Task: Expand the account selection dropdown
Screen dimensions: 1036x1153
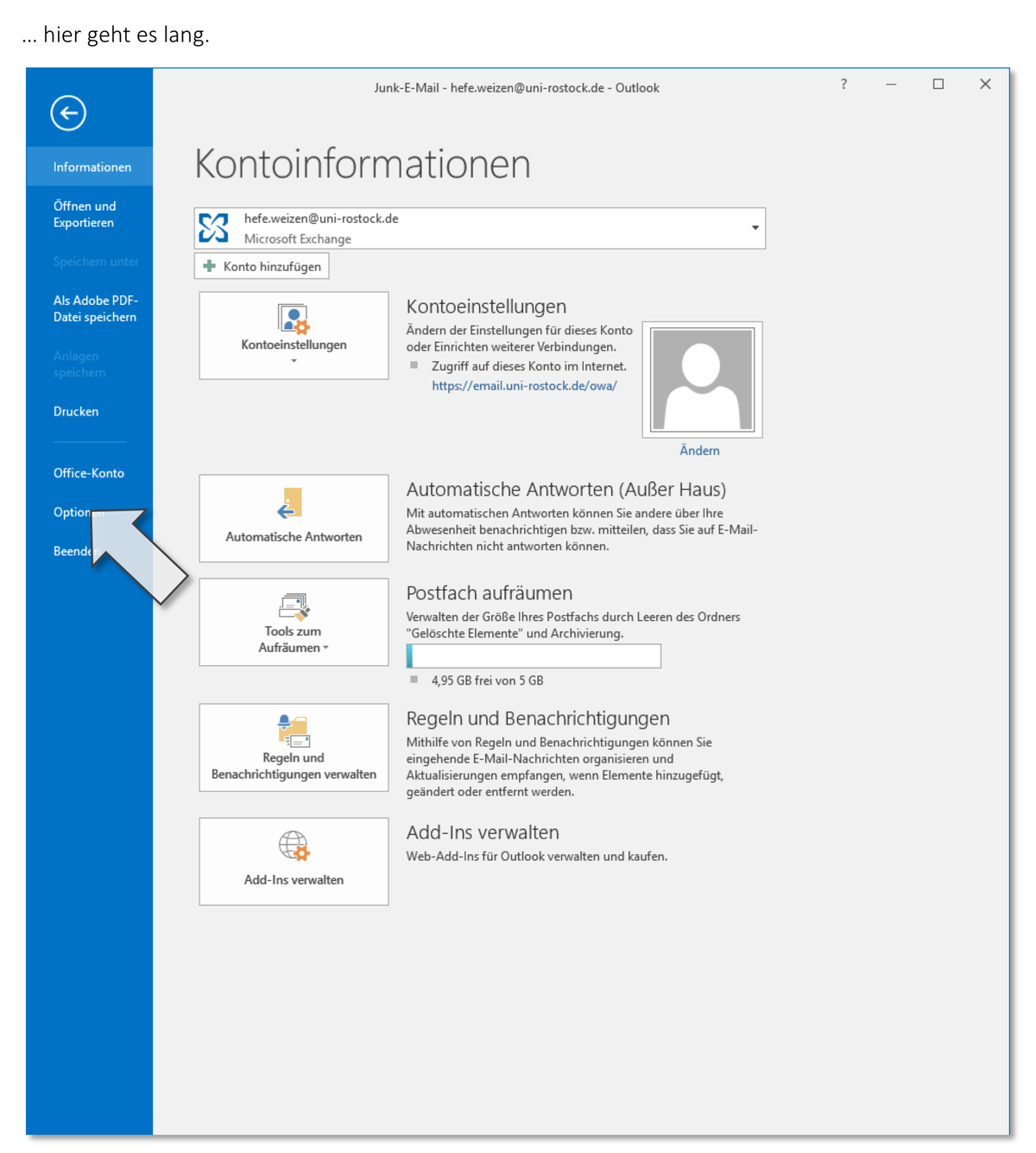Action: click(755, 228)
